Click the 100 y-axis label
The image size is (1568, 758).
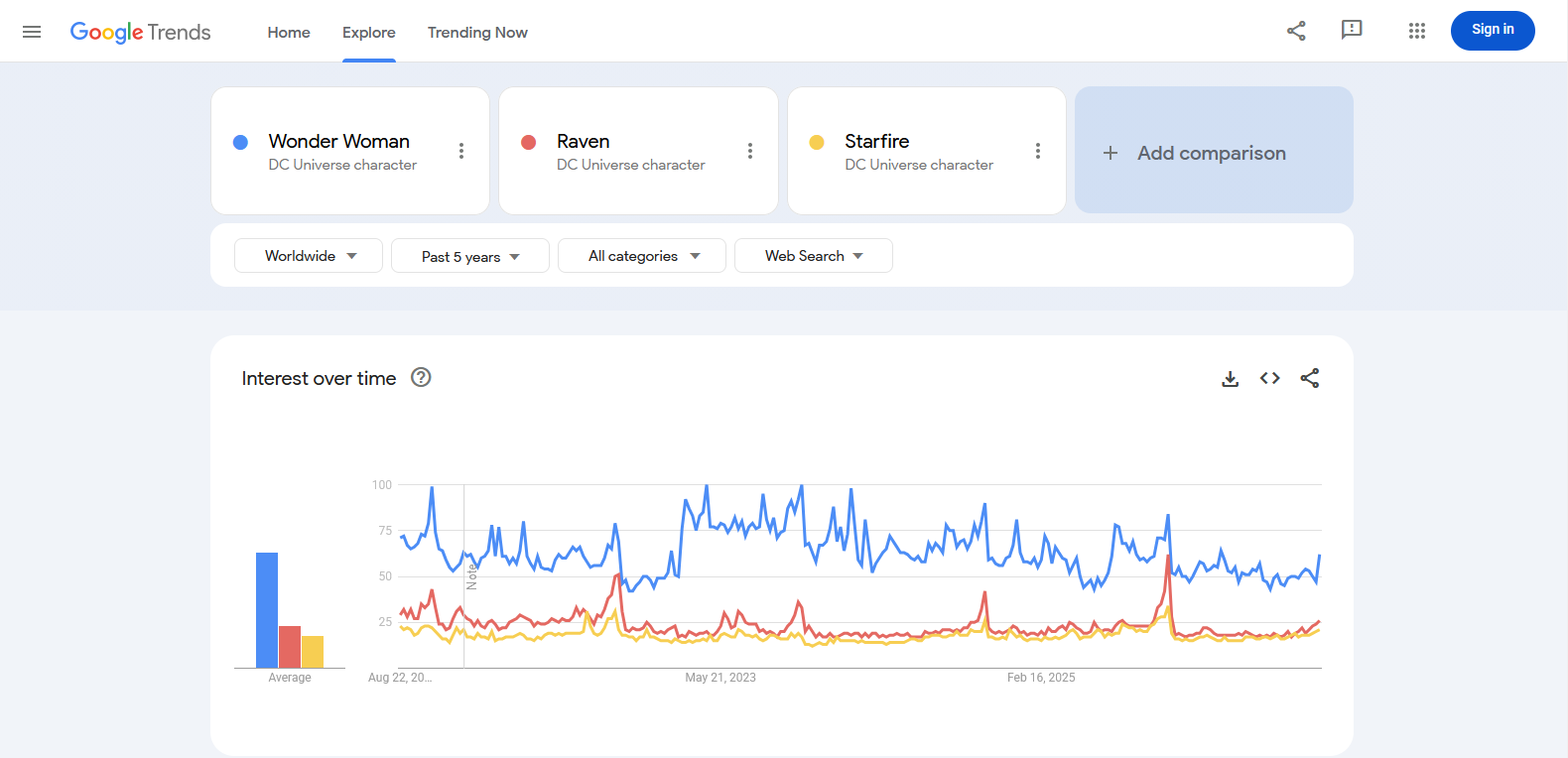click(382, 485)
